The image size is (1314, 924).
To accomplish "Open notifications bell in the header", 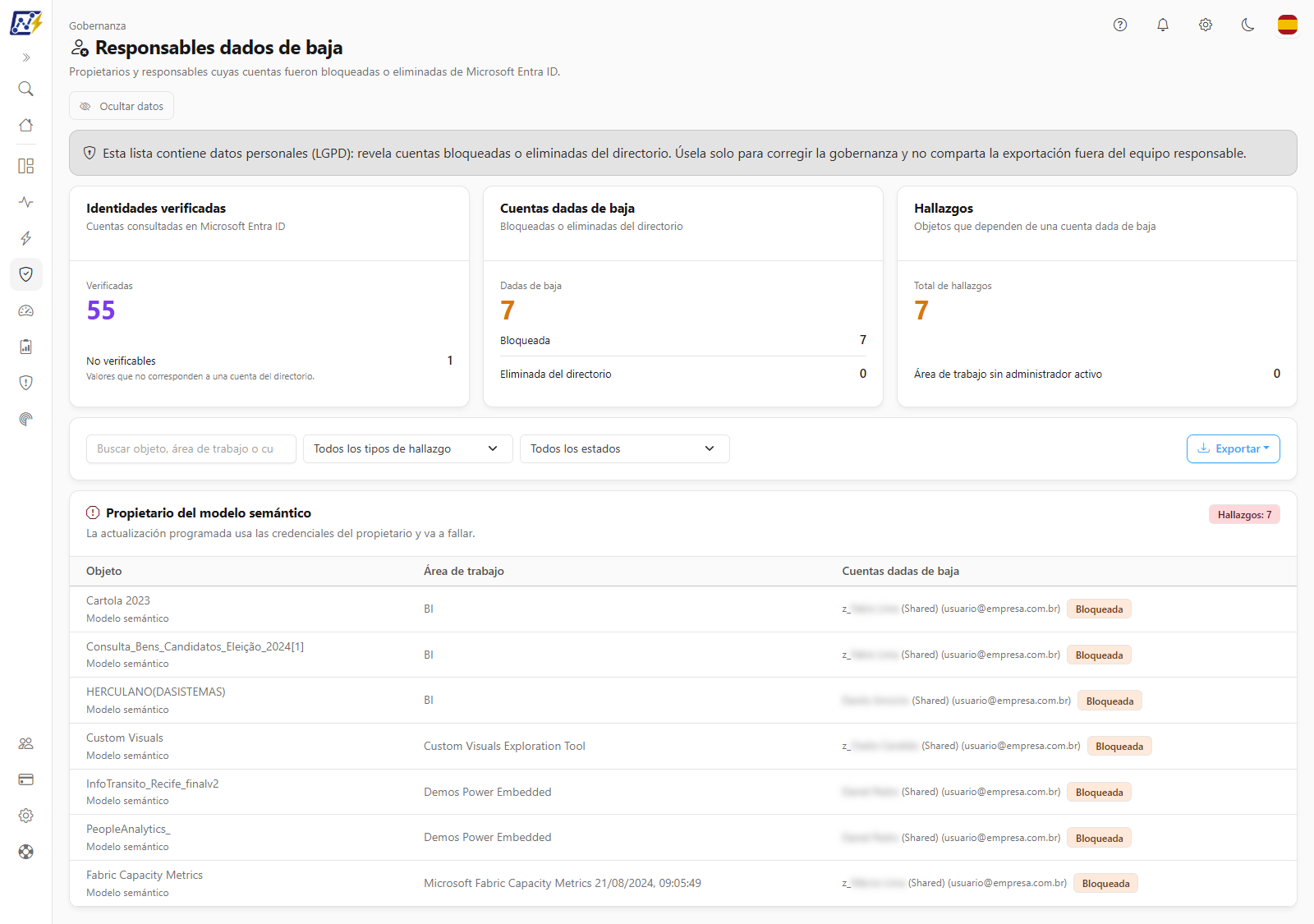I will 1163,25.
